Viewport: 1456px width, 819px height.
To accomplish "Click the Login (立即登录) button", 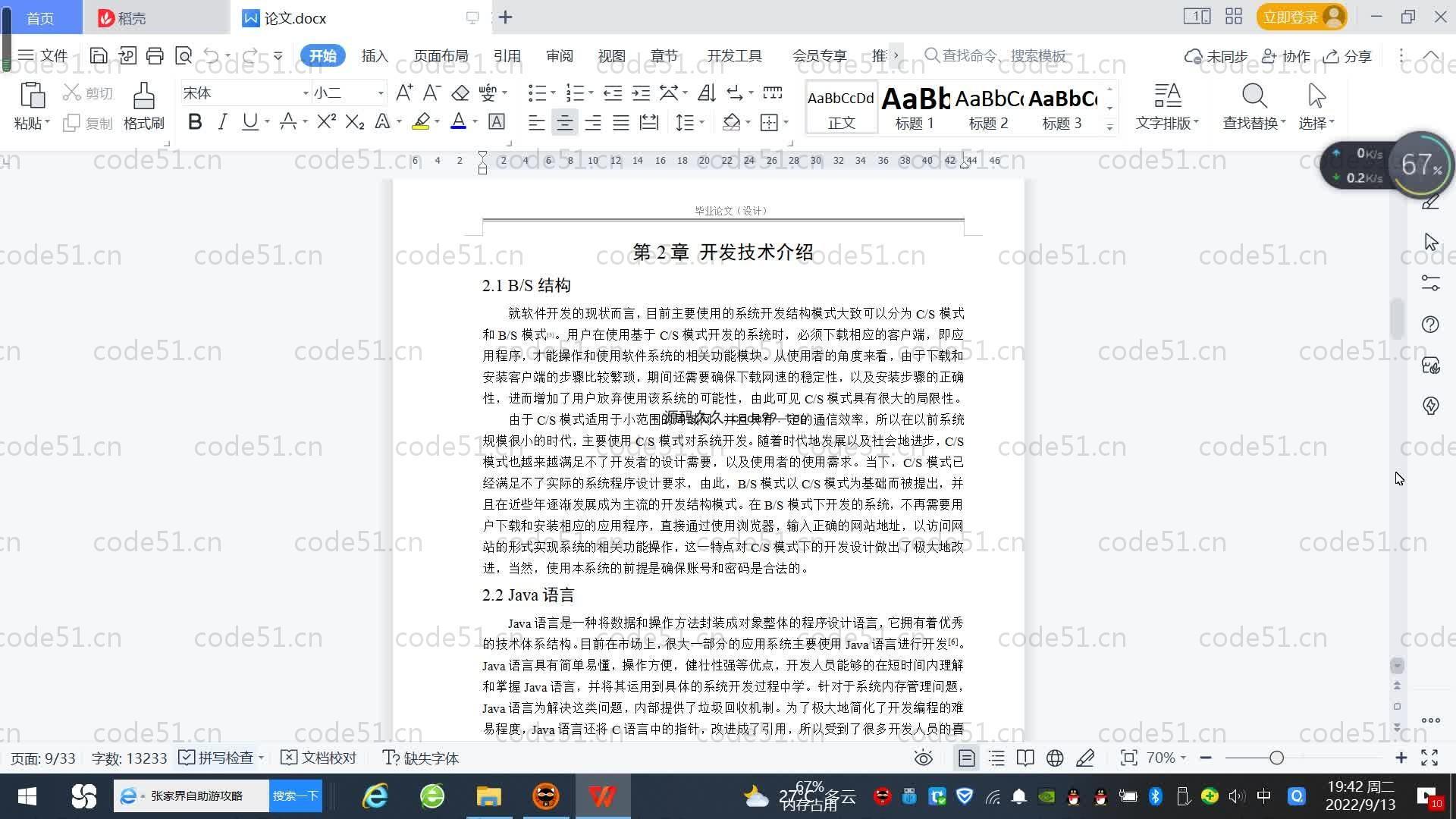I will (1301, 17).
